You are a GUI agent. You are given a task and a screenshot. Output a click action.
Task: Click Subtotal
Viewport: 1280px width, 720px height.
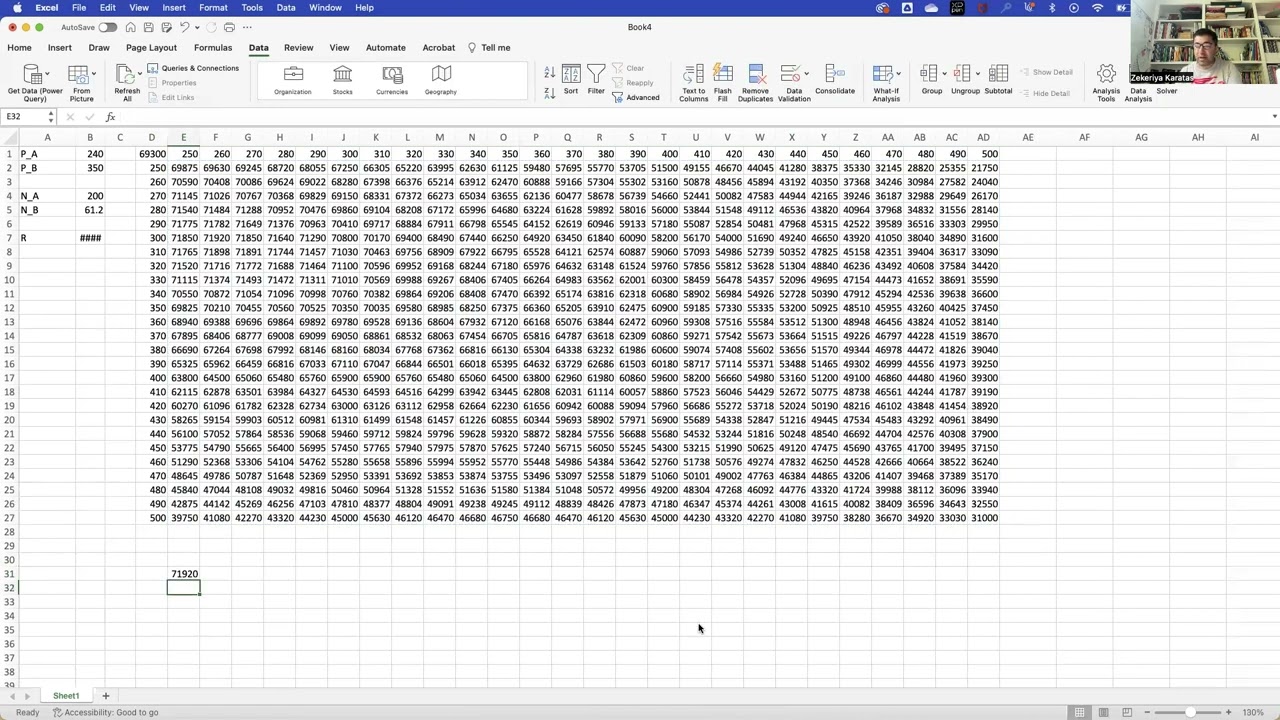click(x=998, y=81)
